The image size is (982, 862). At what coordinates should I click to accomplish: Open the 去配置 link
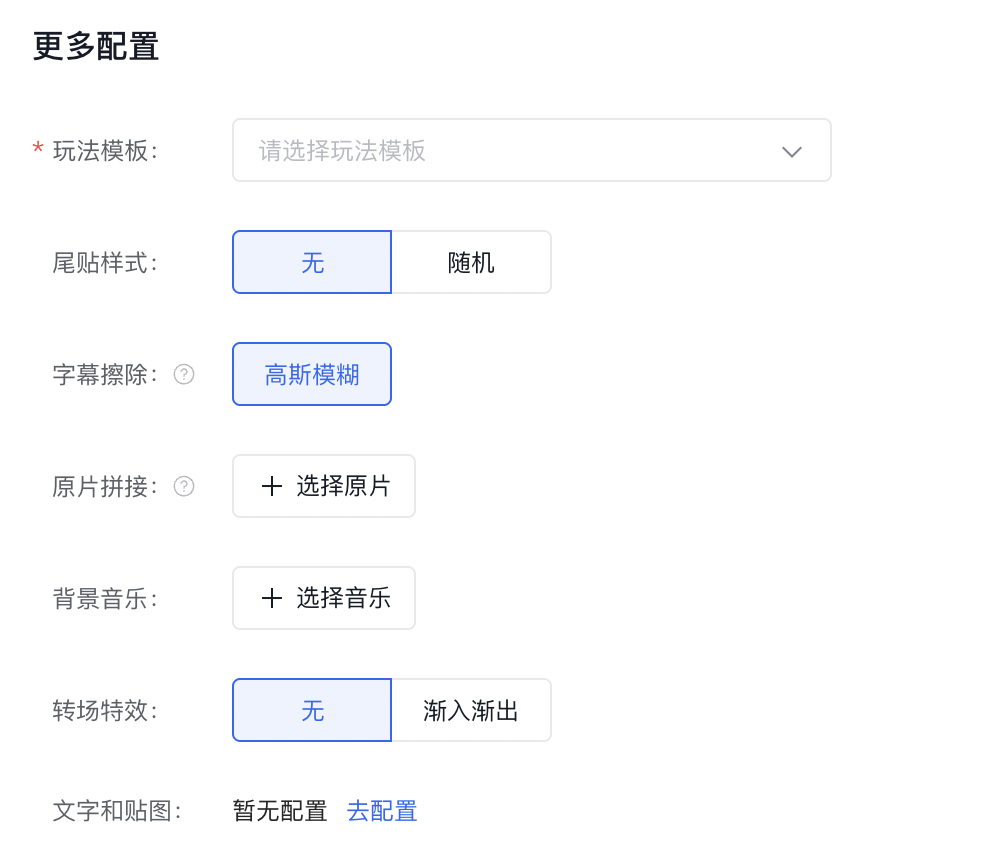point(382,811)
